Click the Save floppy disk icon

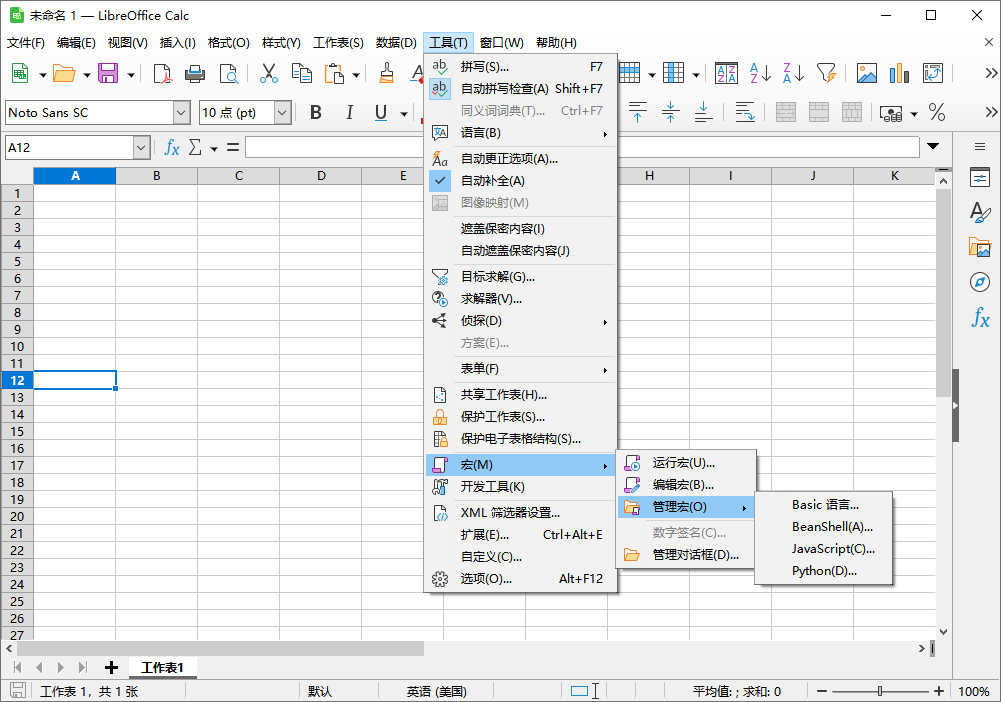tap(108, 73)
